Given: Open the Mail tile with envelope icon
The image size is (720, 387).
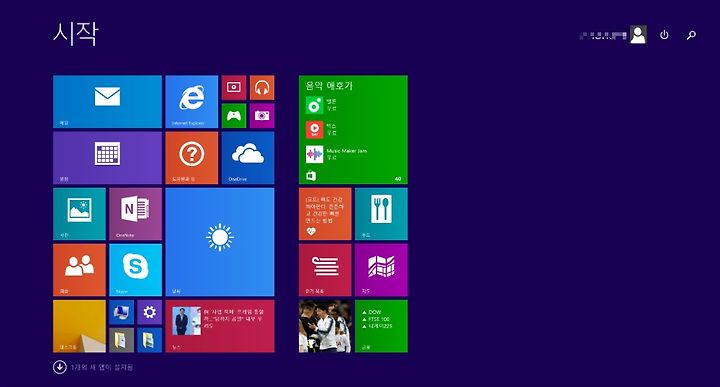Looking at the screenshot, I should 107,102.
